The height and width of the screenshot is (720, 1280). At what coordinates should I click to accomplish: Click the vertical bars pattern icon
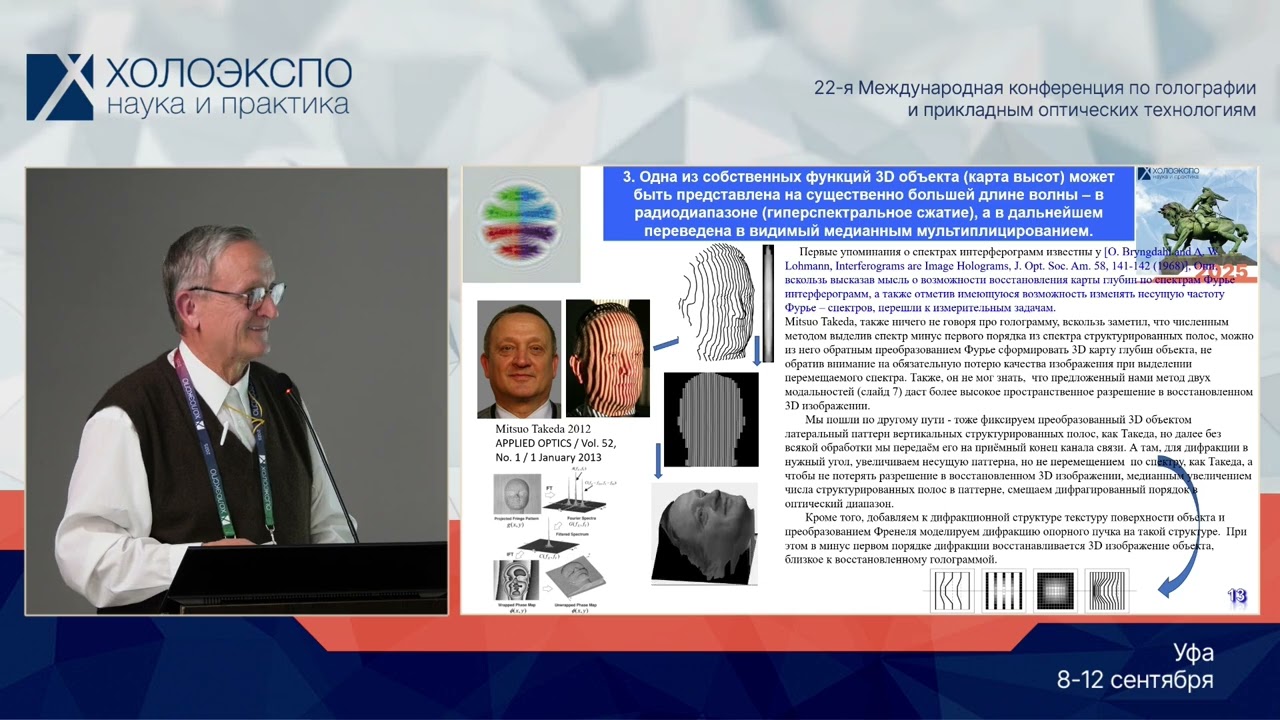pyautogui.click(x=1003, y=590)
